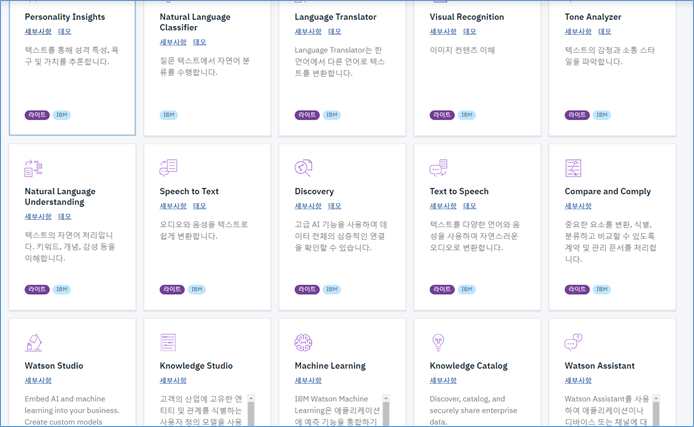Open 세부사항 link under Text to Speech
Viewport: 694px width, 427px height.
[x=443, y=206]
